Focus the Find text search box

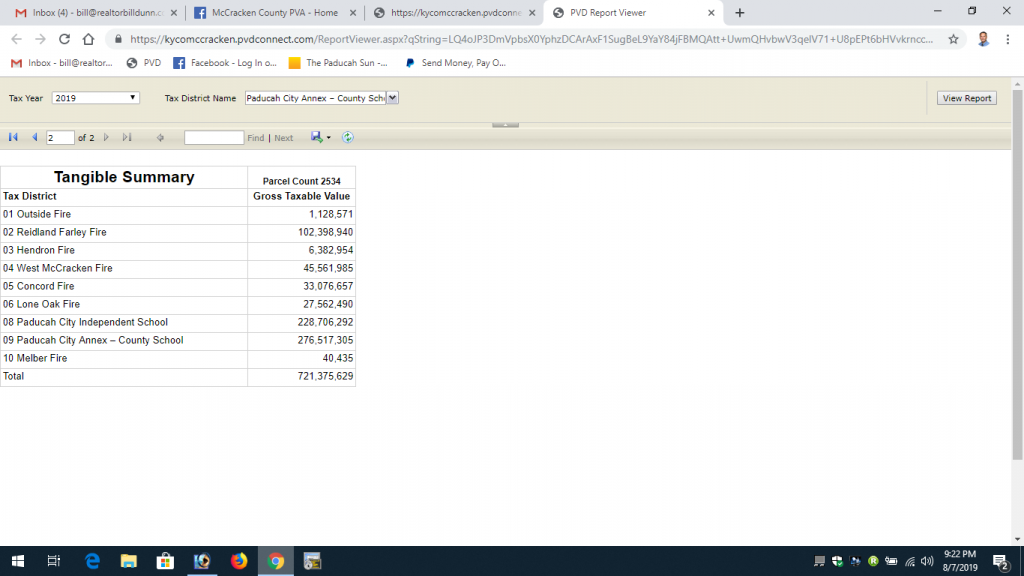tap(213, 137)
